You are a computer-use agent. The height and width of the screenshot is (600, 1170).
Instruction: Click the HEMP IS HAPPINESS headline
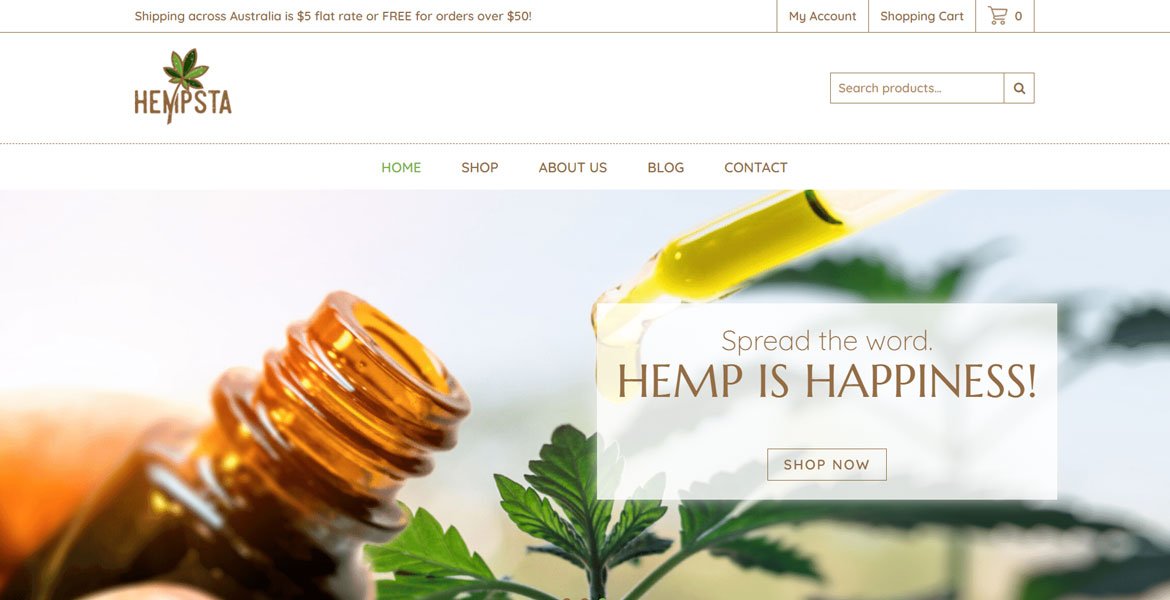click(x=827, y=381)
